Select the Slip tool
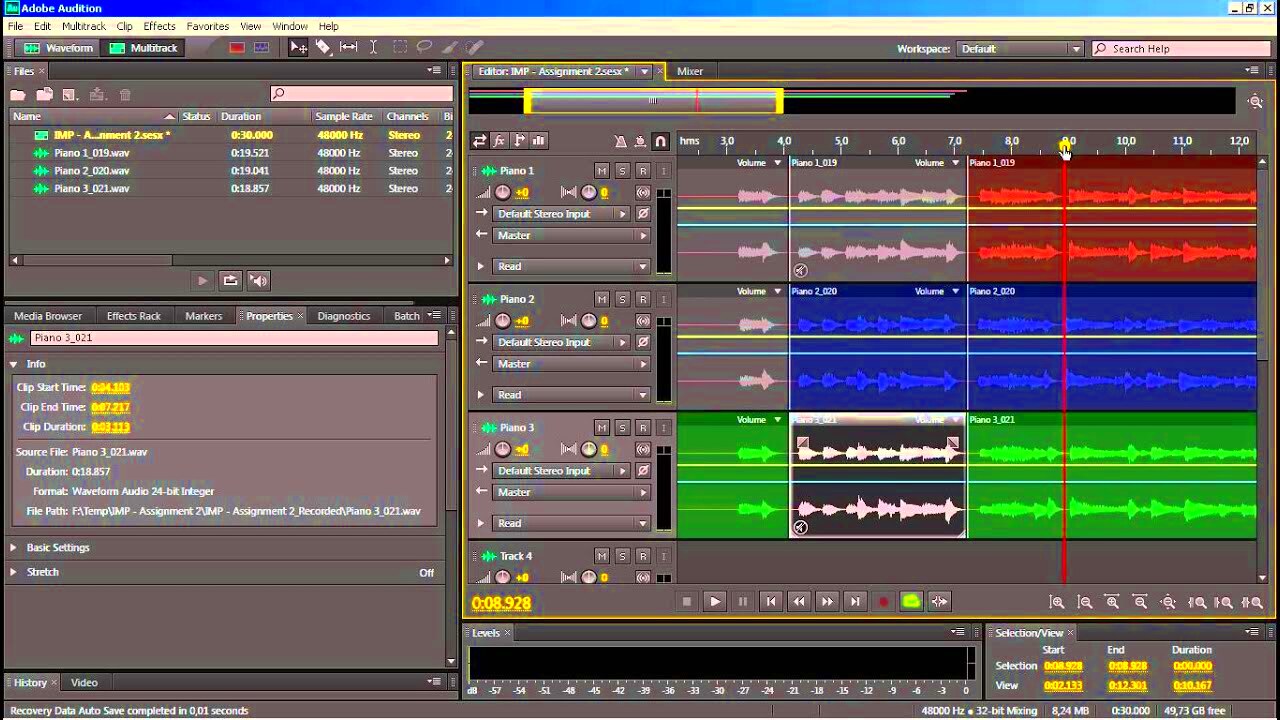Viewport: 1280px width, 720px height. (x=347, y=47)
